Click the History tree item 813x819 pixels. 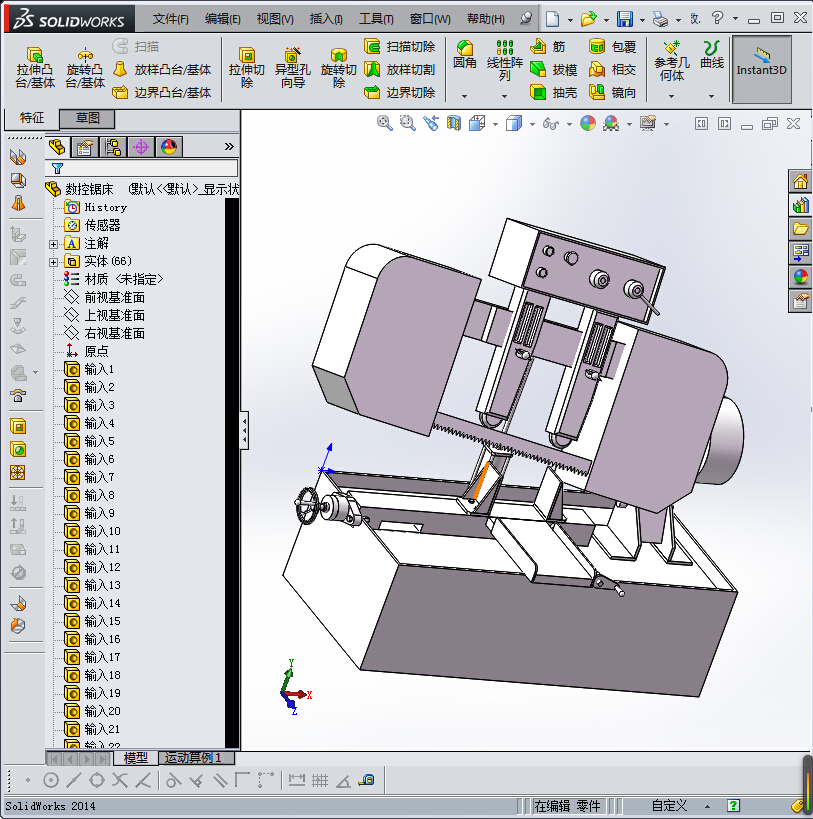[x=96, y=207]
